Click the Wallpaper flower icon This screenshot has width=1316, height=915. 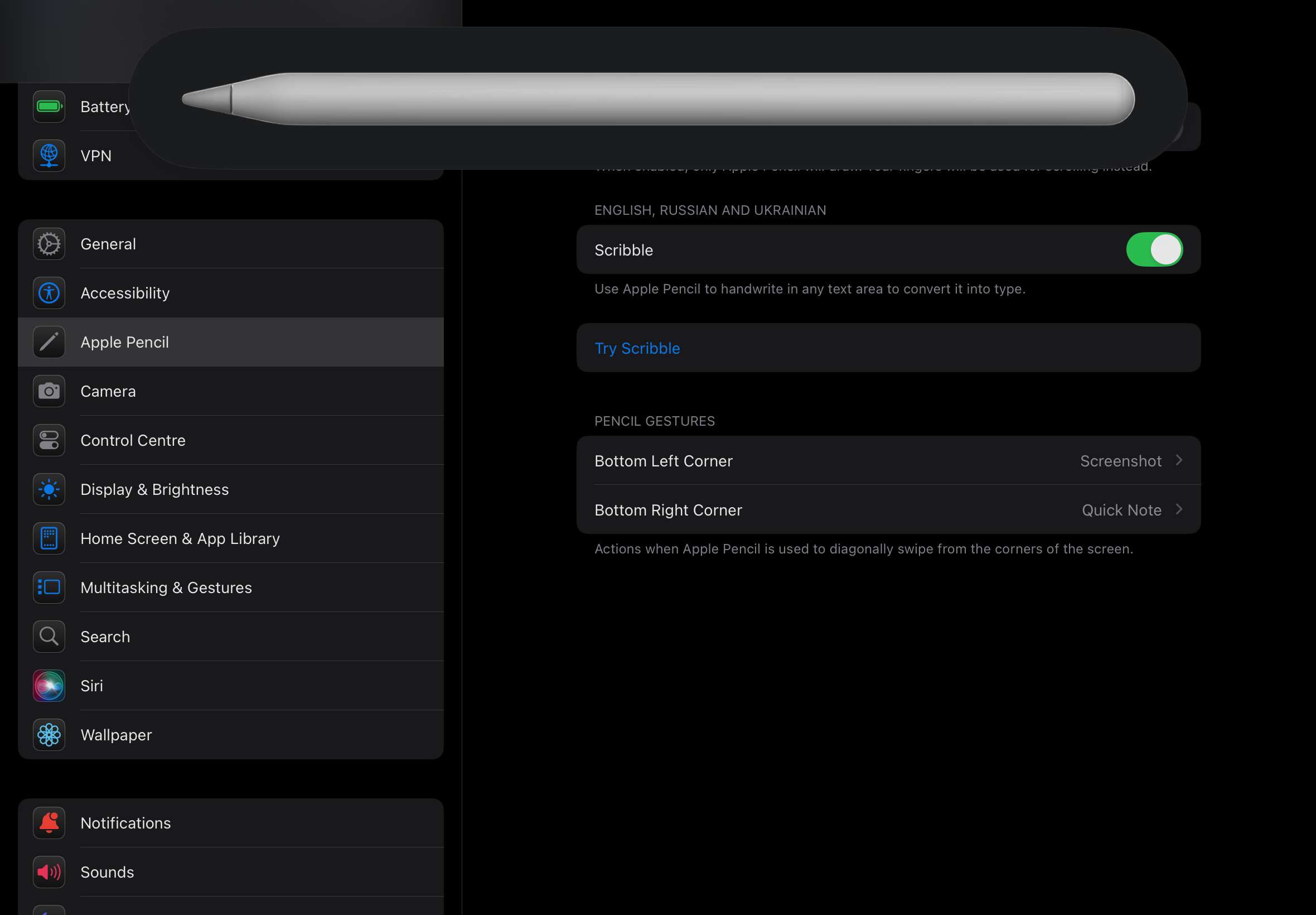click(x=49, y=735)
